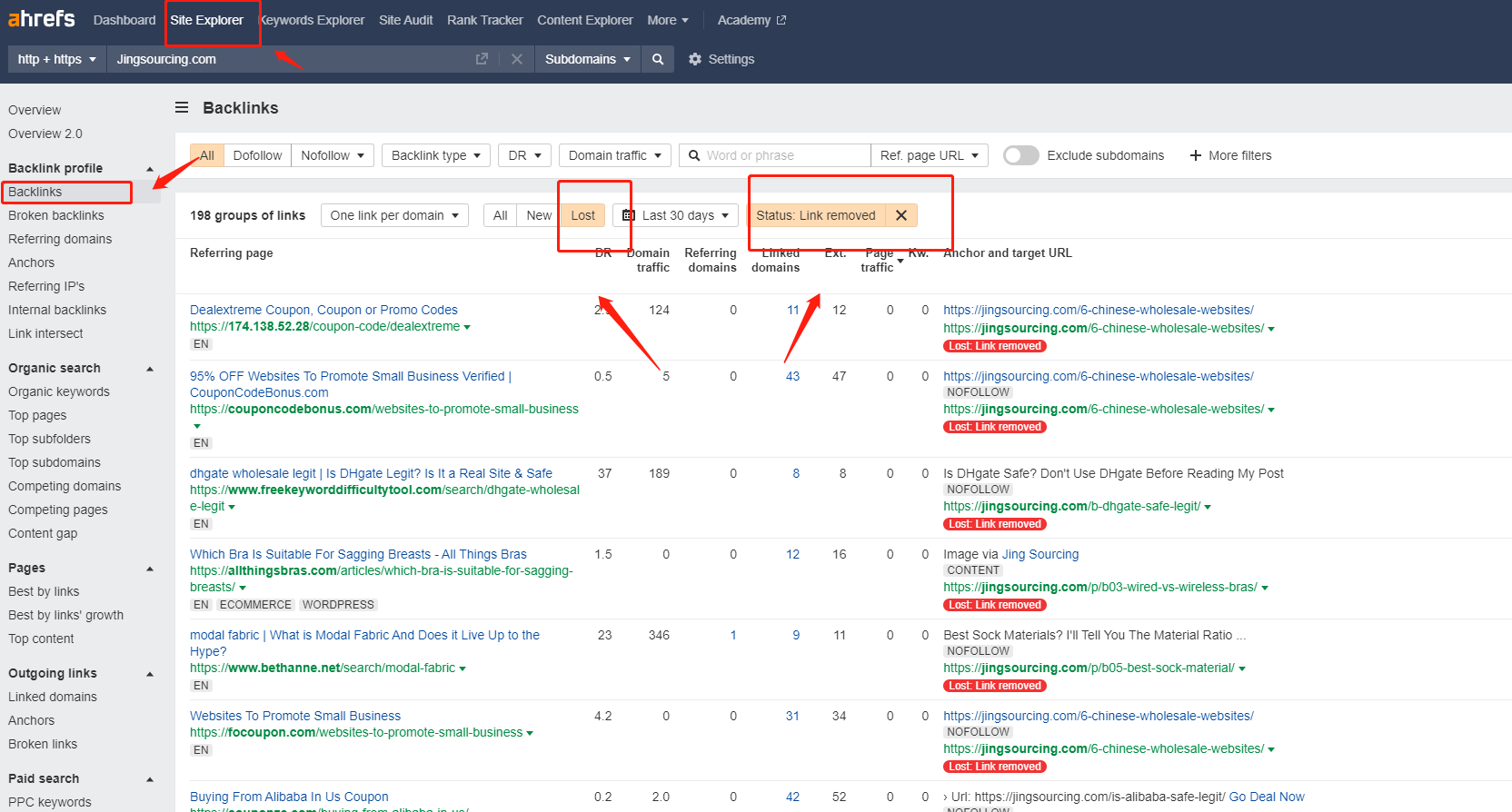Open Keywords Explorer

[x=312, y=20]
